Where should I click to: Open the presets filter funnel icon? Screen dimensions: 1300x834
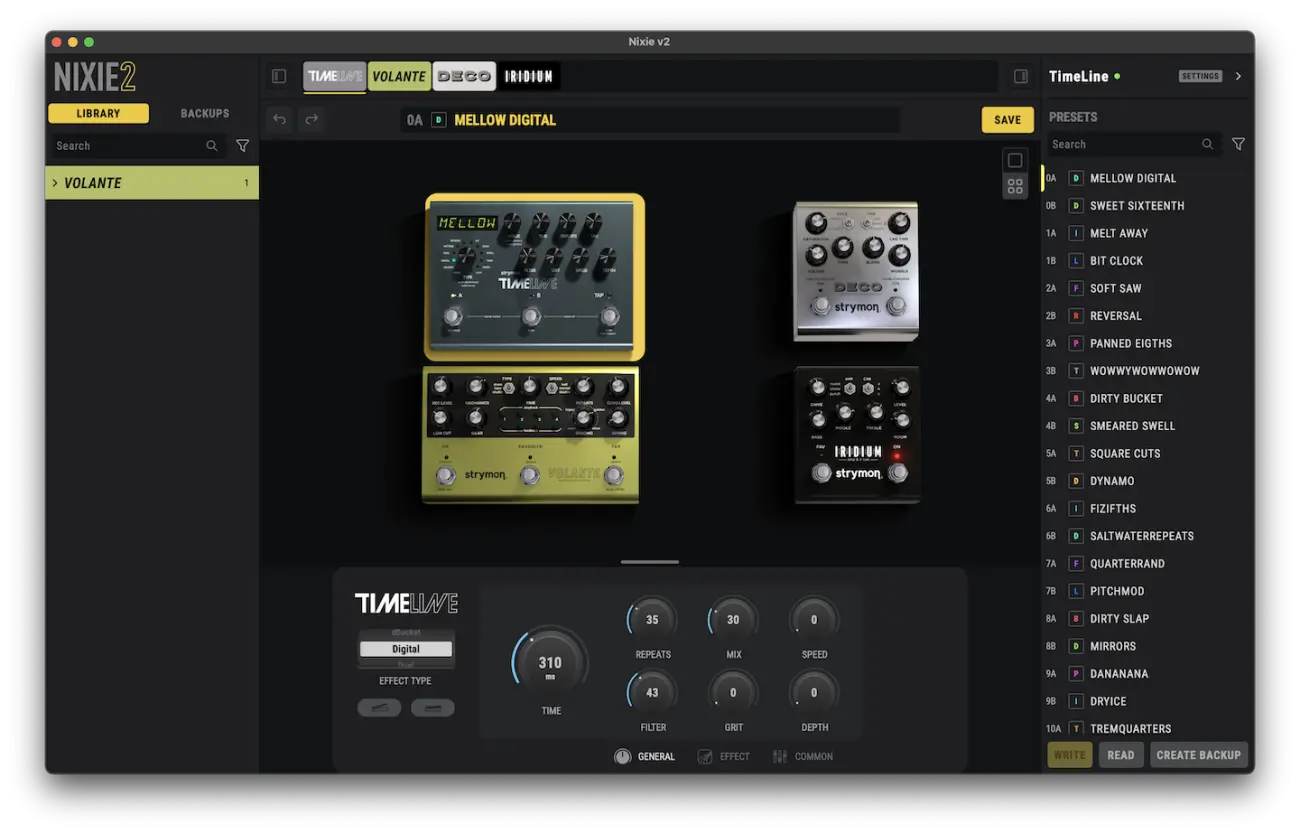[x=1238, y=145]
